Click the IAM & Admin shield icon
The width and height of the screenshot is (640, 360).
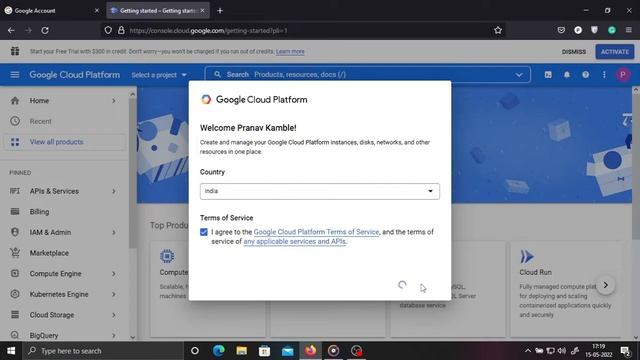(x=15, y=232)
